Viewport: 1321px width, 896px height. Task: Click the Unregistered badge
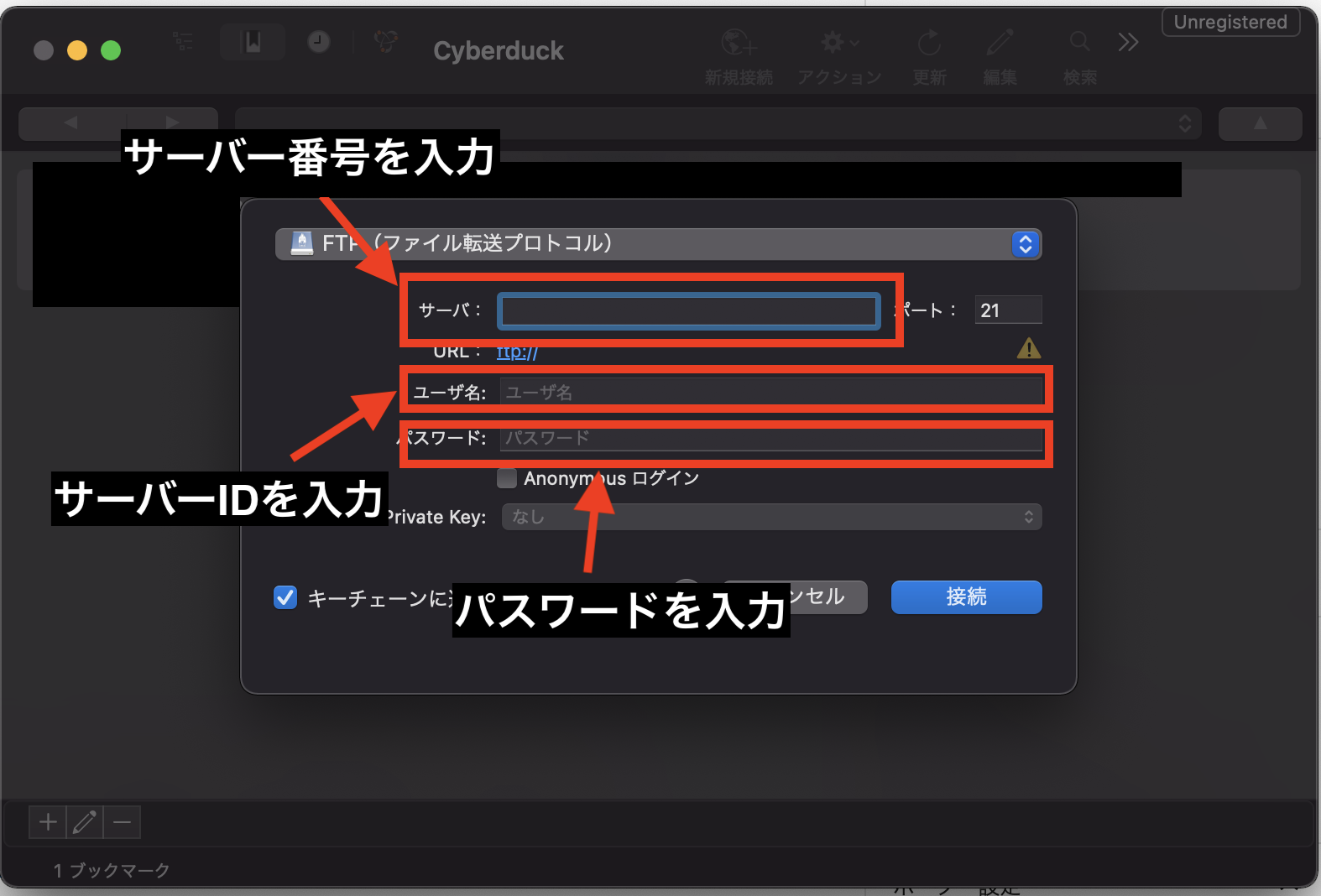tap(1230, 23)
